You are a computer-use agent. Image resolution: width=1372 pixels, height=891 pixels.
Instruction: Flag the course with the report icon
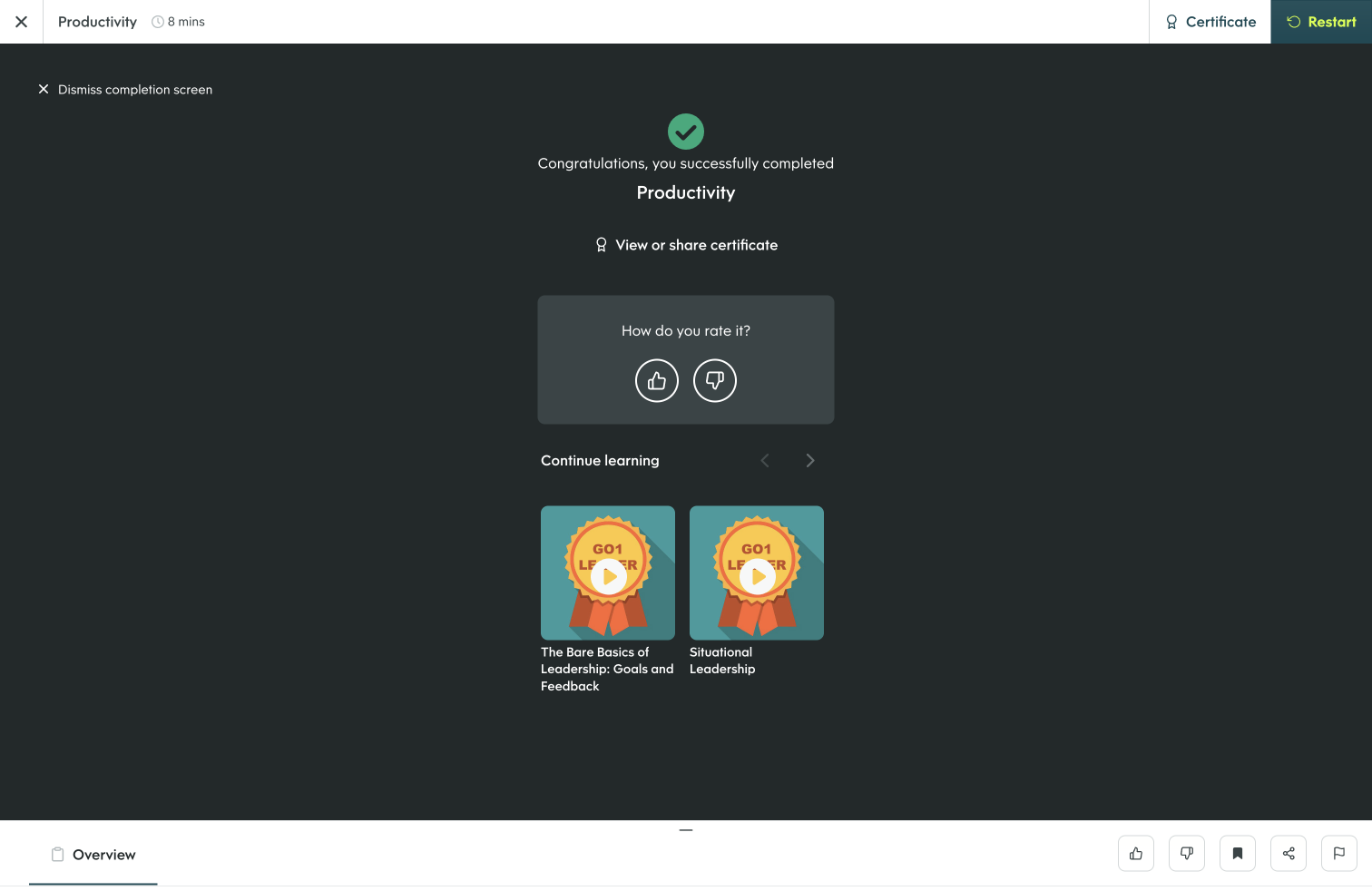[1338, 853]
